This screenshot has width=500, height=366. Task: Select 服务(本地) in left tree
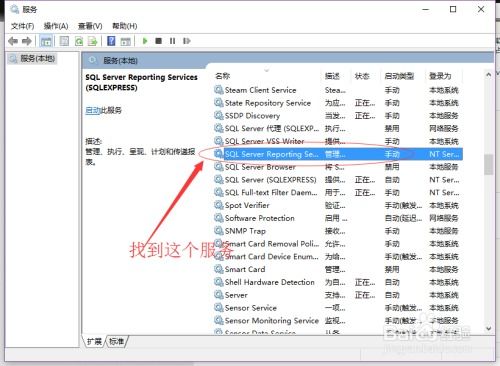tap(33, 59)
